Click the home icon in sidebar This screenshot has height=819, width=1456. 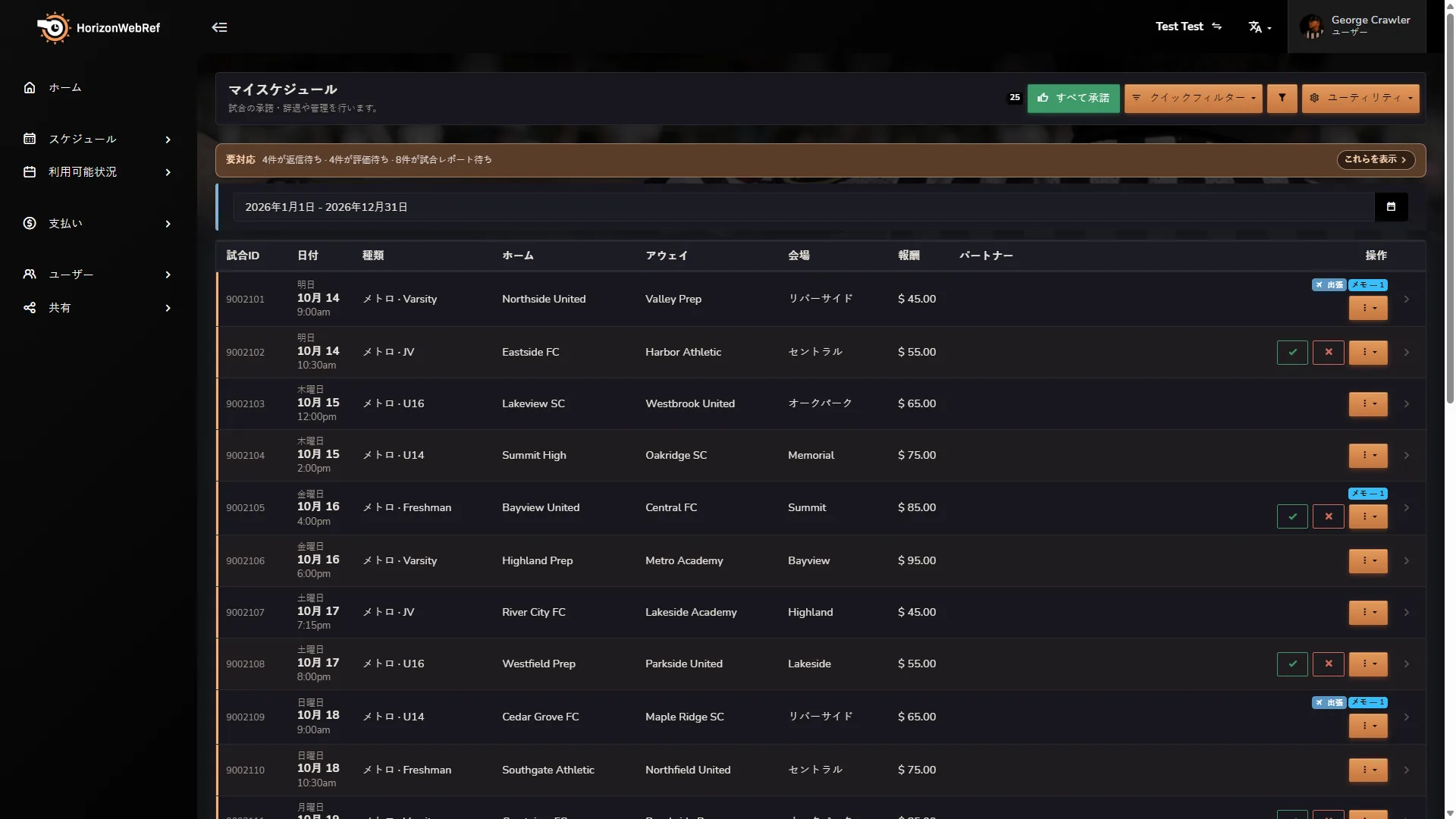pyautogui.click(x=30, y=88)
